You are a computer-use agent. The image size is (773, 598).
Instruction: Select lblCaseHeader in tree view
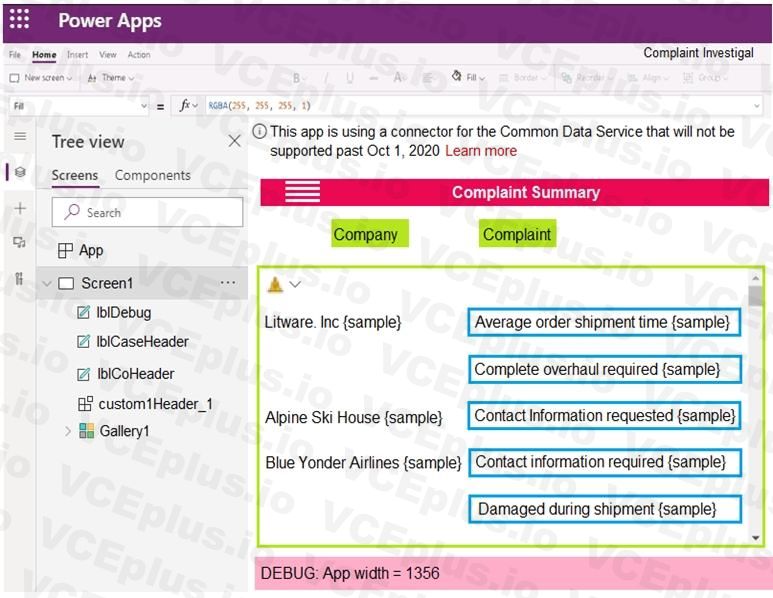coord(142,342)
